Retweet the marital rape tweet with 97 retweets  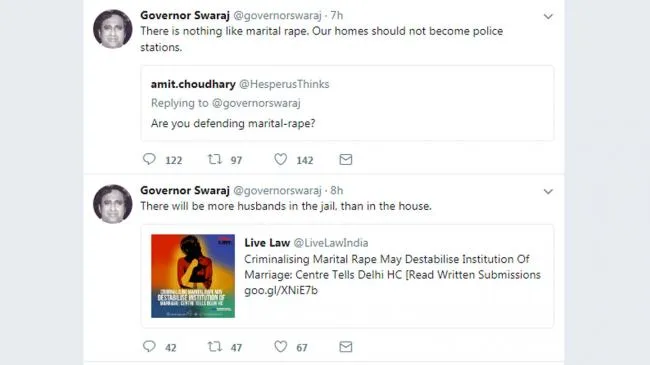(215, 159)
